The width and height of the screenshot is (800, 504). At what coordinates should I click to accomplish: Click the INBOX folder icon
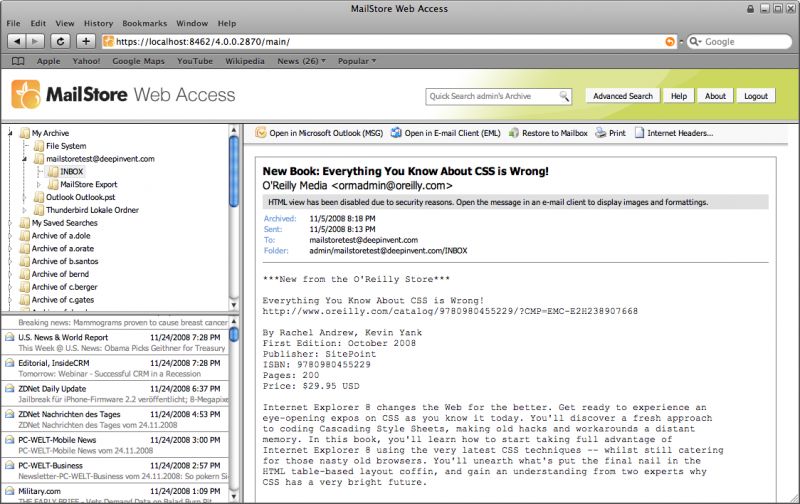coord(53,171)
